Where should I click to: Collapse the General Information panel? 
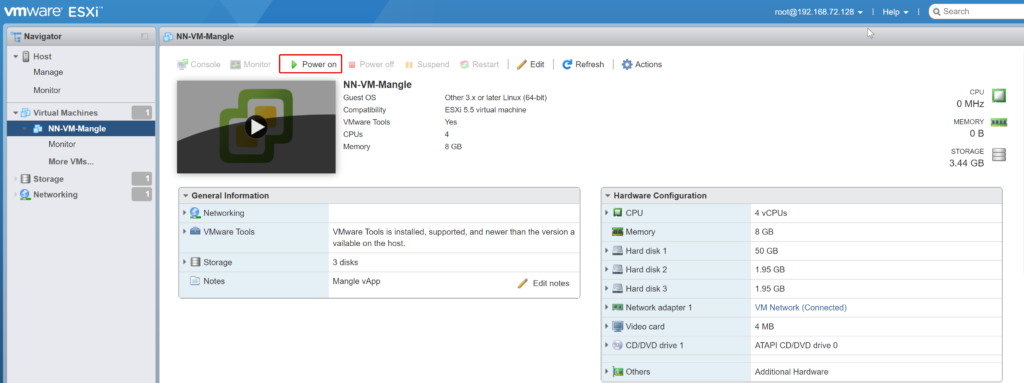185,195
